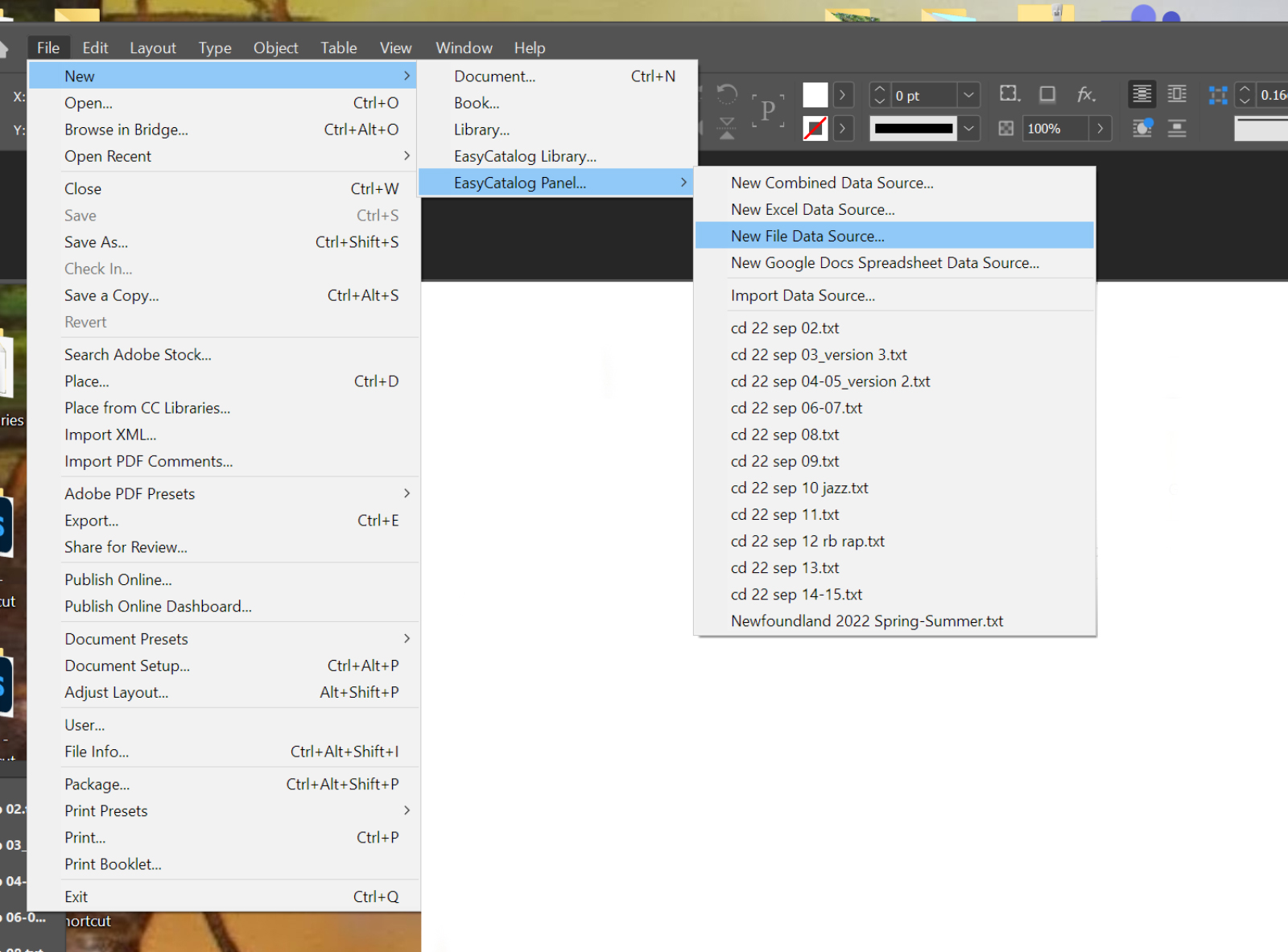
Task: Expand the Adobe PDF Presets submenu
Action: (x=224, y=493)
